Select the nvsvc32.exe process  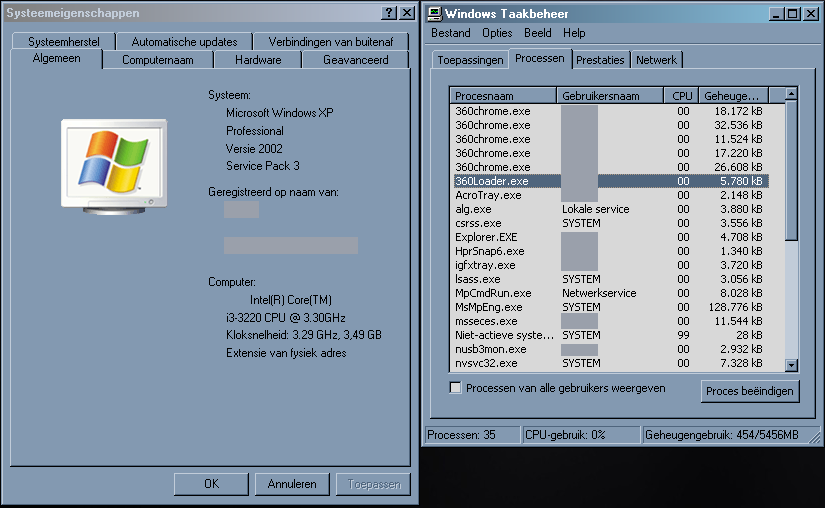pyautogui.click(x=611, y=363)
